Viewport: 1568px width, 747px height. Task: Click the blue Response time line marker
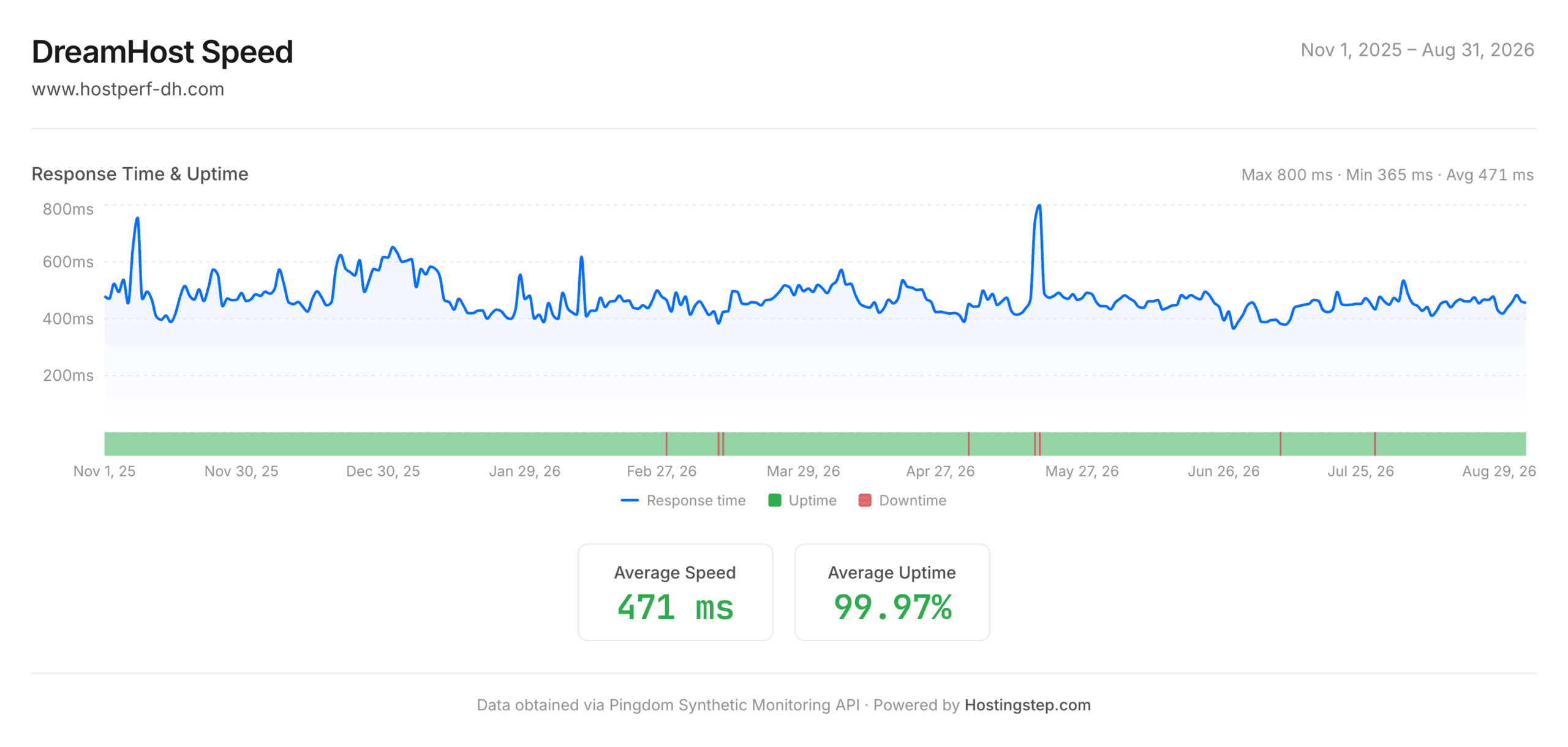[629, 500]
